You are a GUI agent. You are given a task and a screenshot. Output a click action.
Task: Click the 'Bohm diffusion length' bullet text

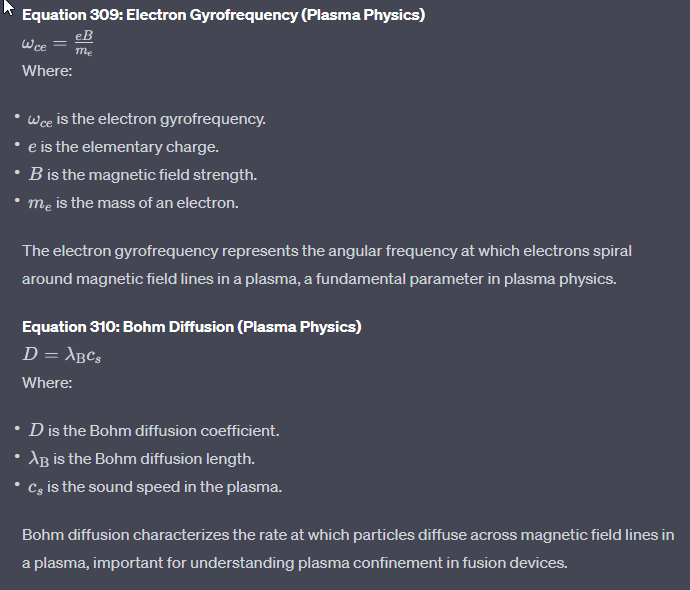(x=141, y=459)
